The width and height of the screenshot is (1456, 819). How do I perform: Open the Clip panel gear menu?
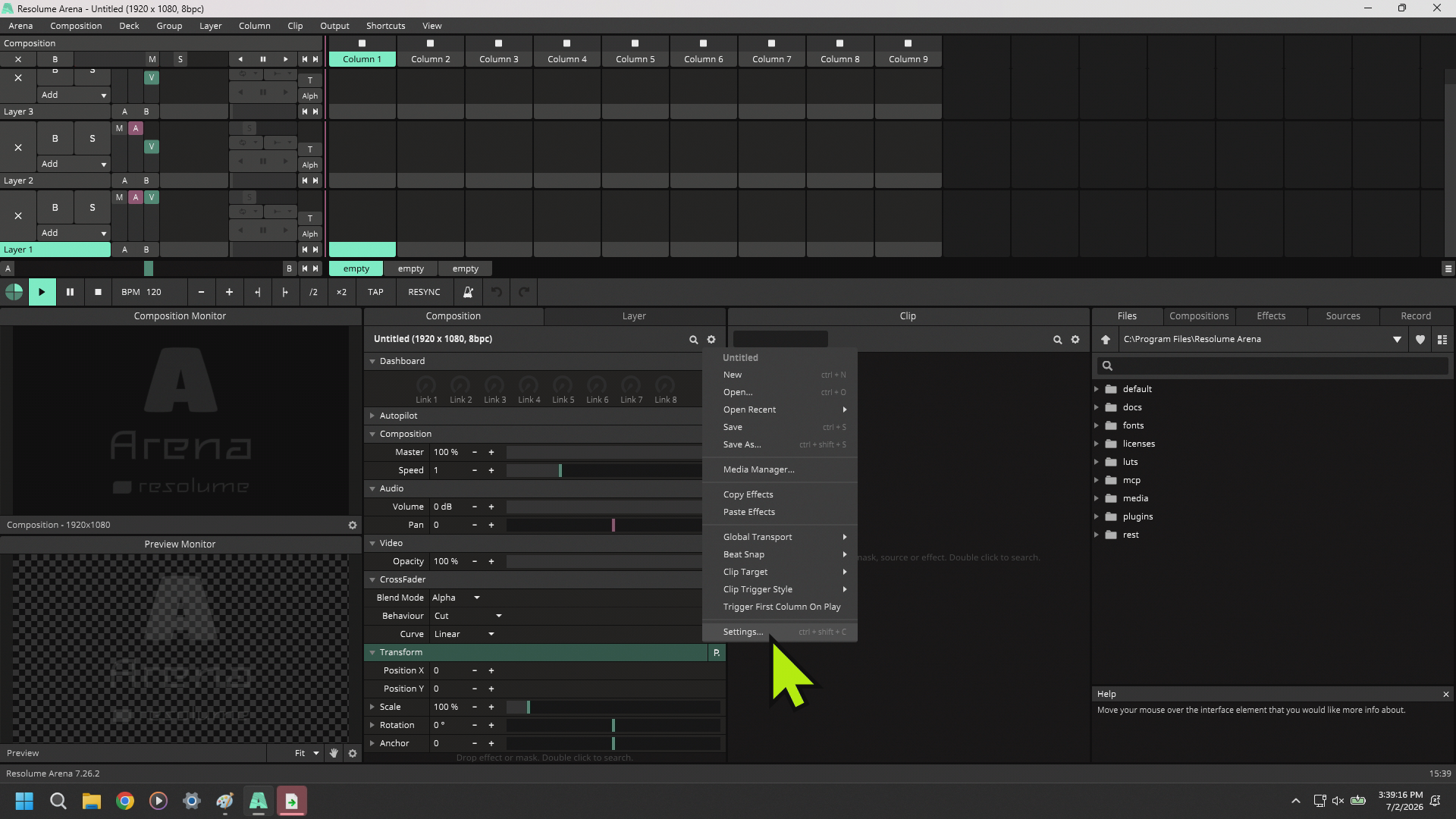(1075, 340)
